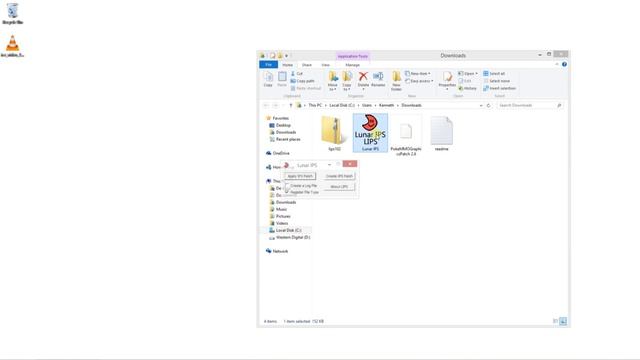Click the Refresh button in the address bar
This screenshot has width=640, height=360.
coord(488,105)
